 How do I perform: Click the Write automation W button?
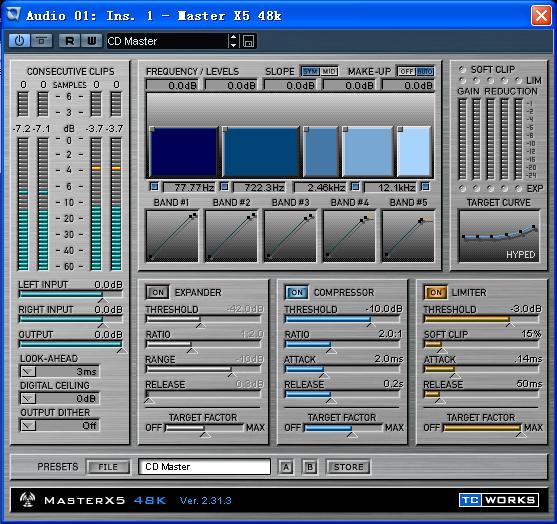coord(91,41)
